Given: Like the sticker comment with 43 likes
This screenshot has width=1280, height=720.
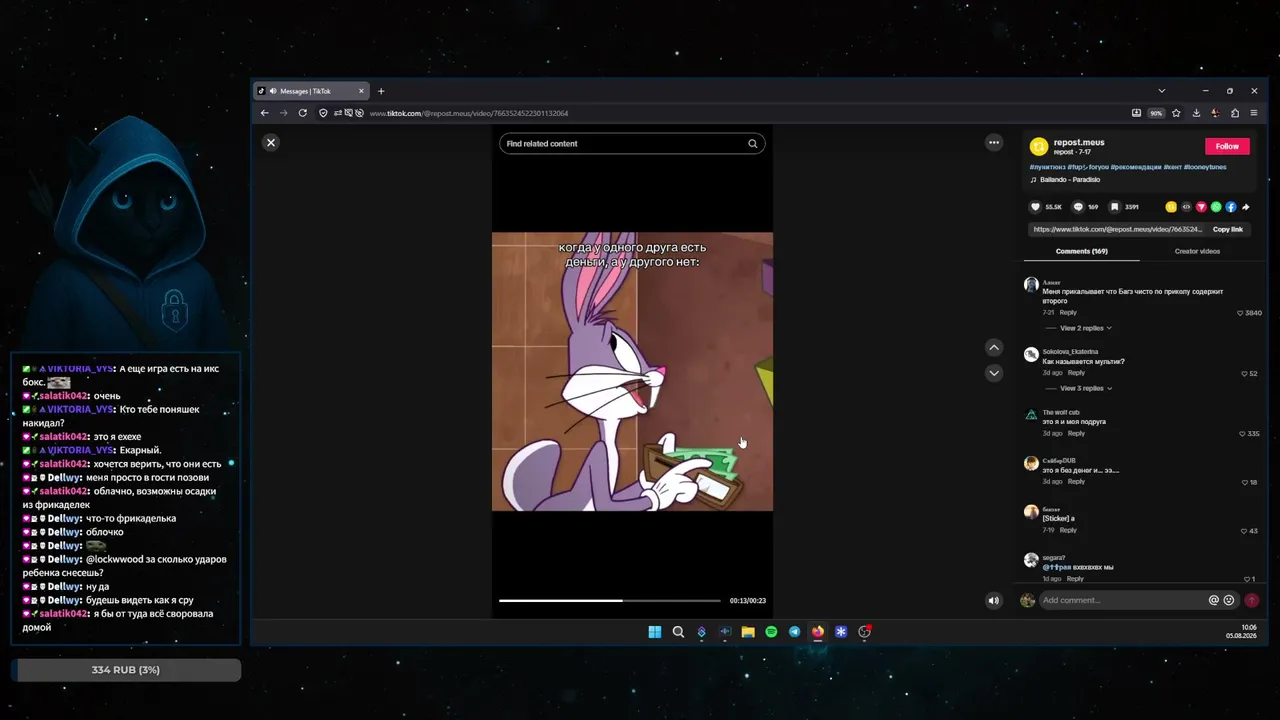Looking at the screenshot, I should pyautogui.click(x=1244, y=531).
